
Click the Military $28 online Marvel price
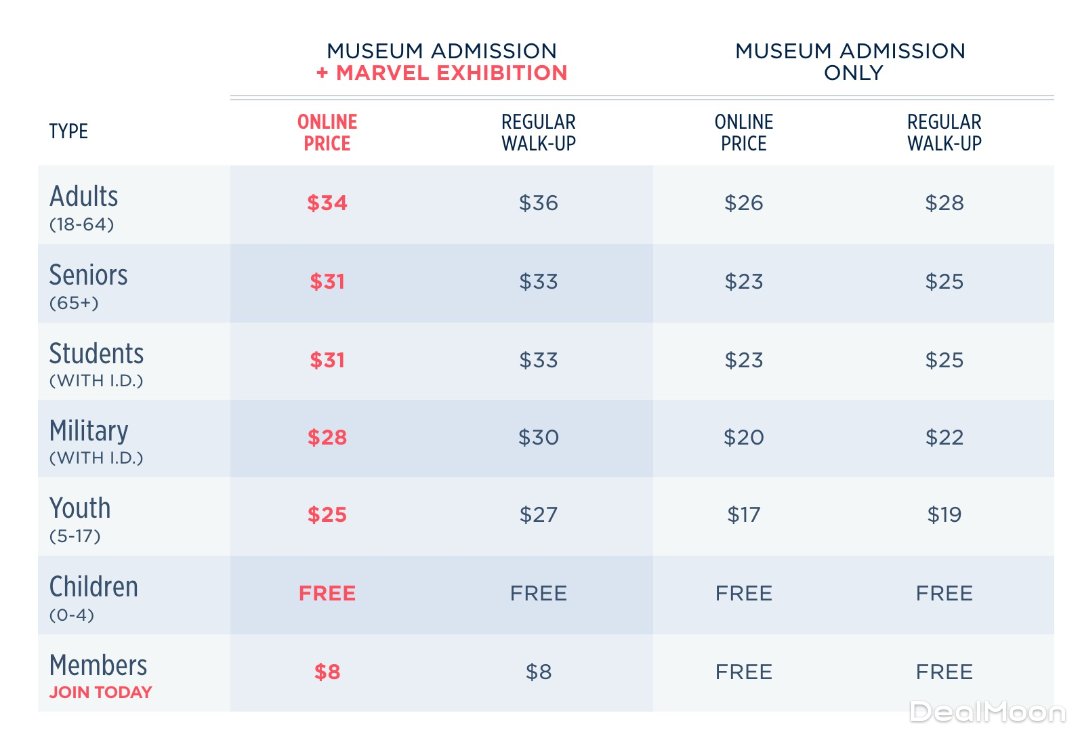[327, 438]
